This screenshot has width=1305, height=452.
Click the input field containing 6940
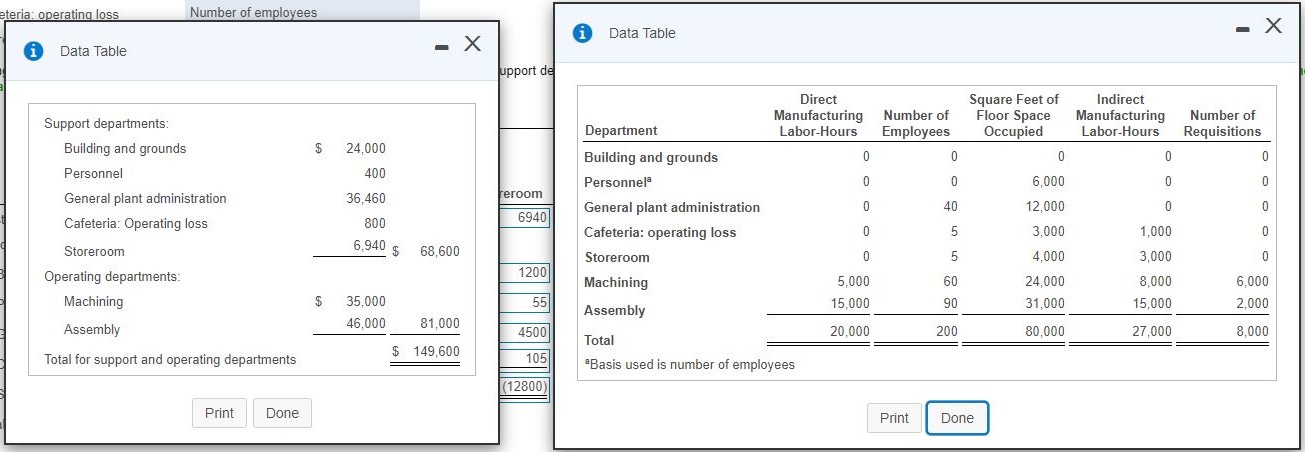[524, 217]
